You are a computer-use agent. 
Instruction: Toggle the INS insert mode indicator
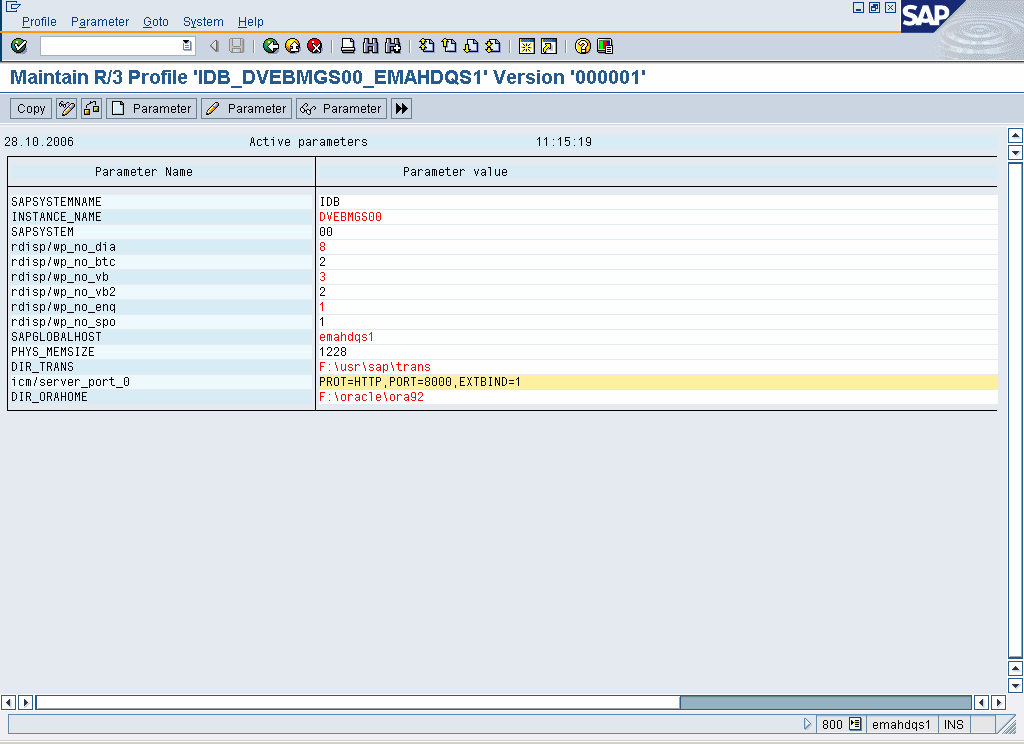coord(954,725)
